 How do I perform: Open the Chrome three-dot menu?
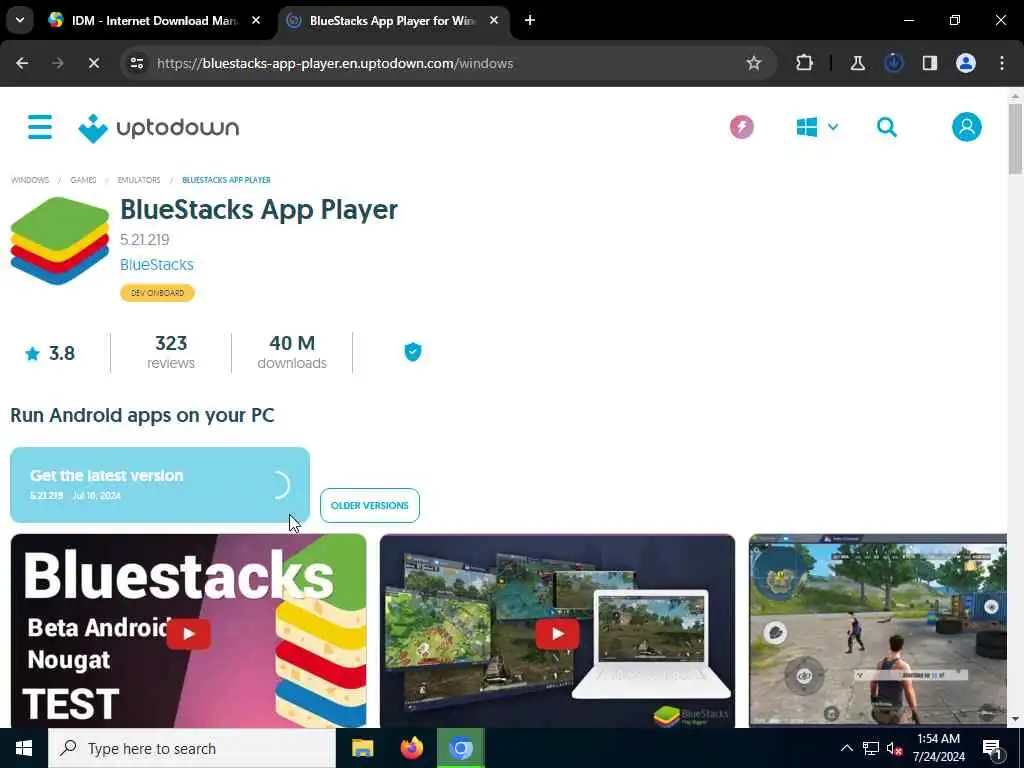[1002, 63]
